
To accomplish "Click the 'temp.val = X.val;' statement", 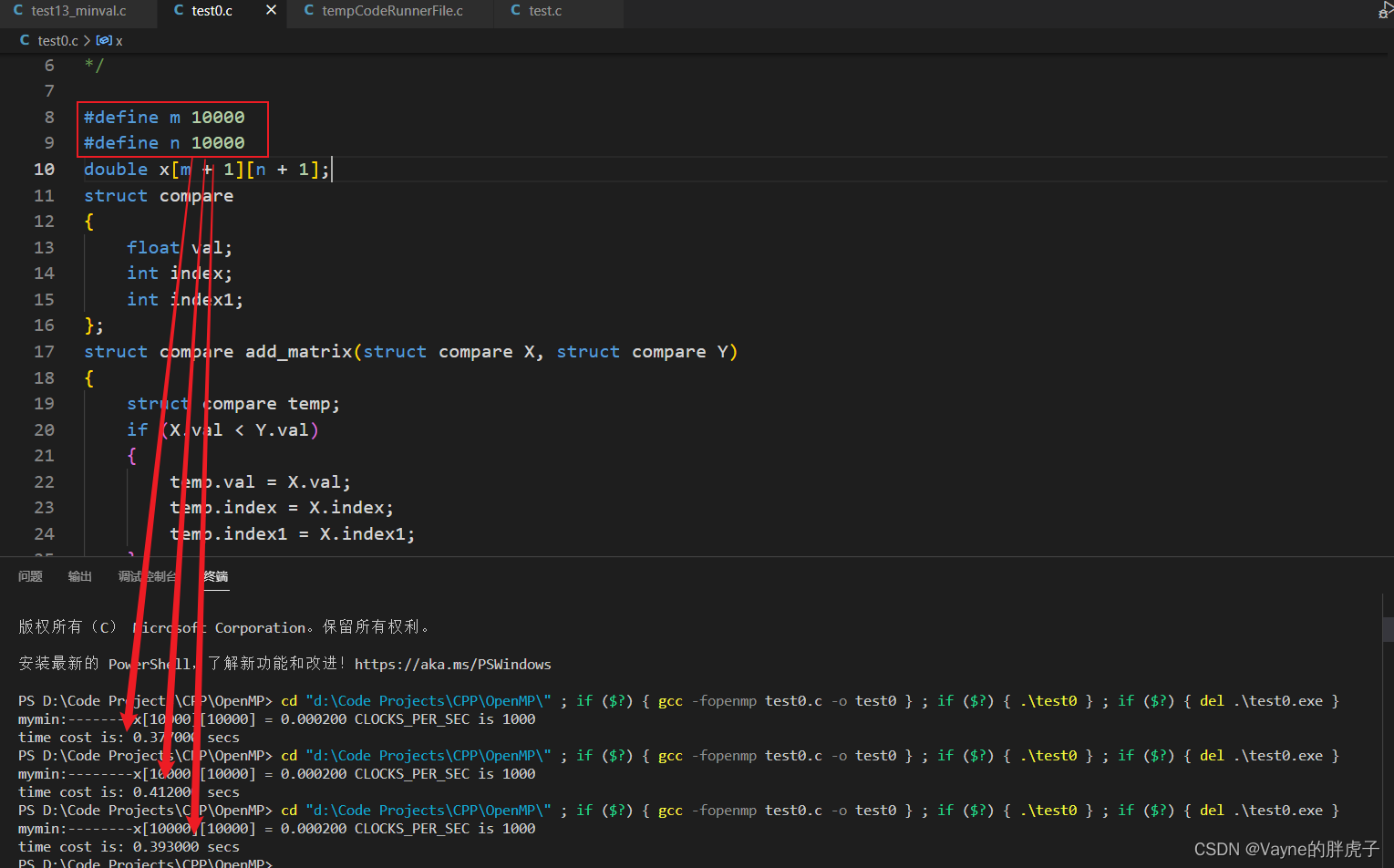I will (260, 481).
